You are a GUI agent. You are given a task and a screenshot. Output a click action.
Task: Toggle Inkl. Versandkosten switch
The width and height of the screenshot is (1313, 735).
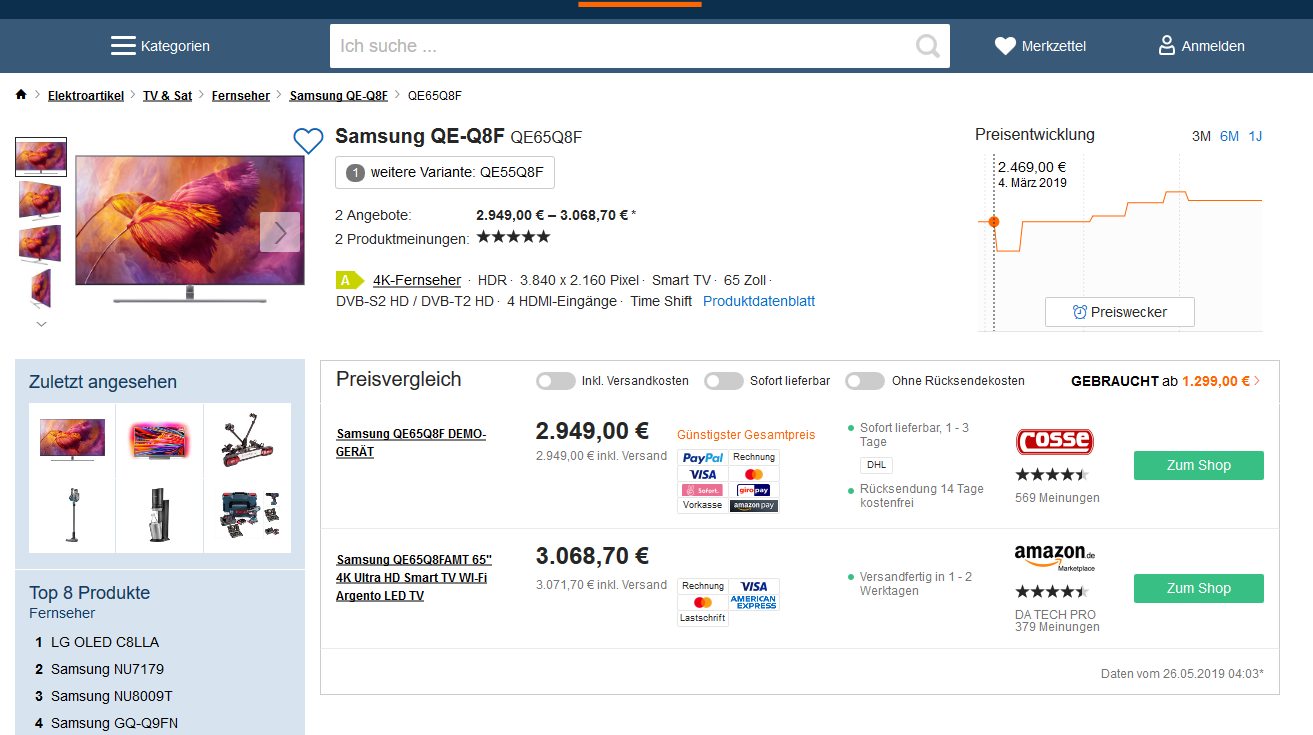pos(555,381)
